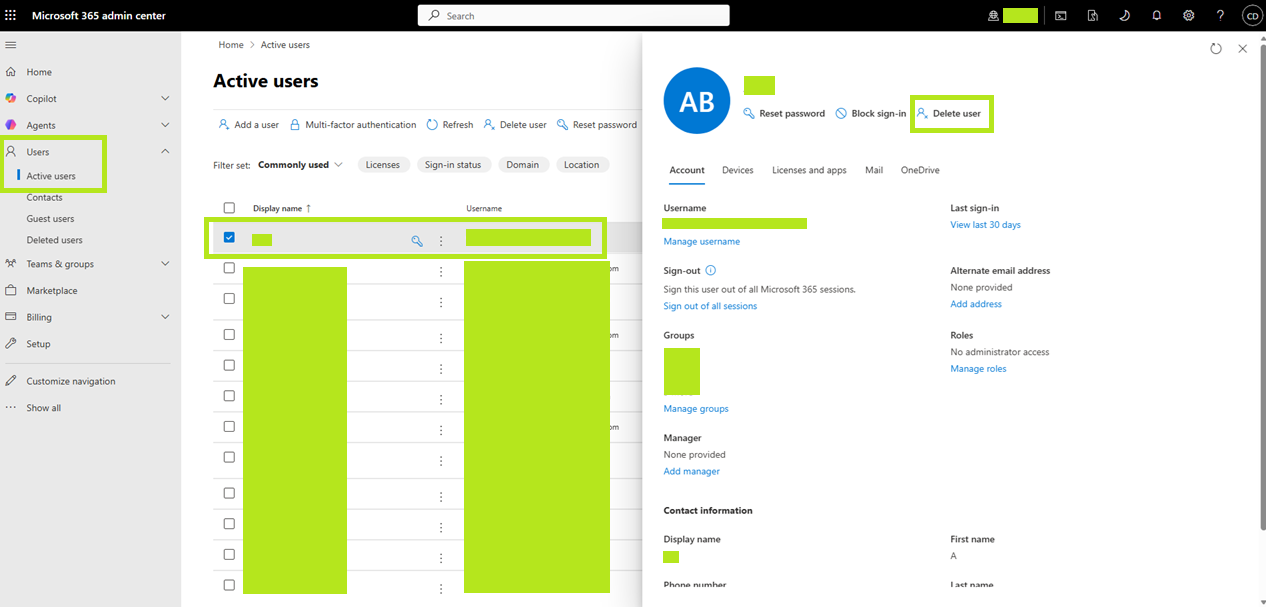Go to Active users in sidebar

(x=51, y=176)
